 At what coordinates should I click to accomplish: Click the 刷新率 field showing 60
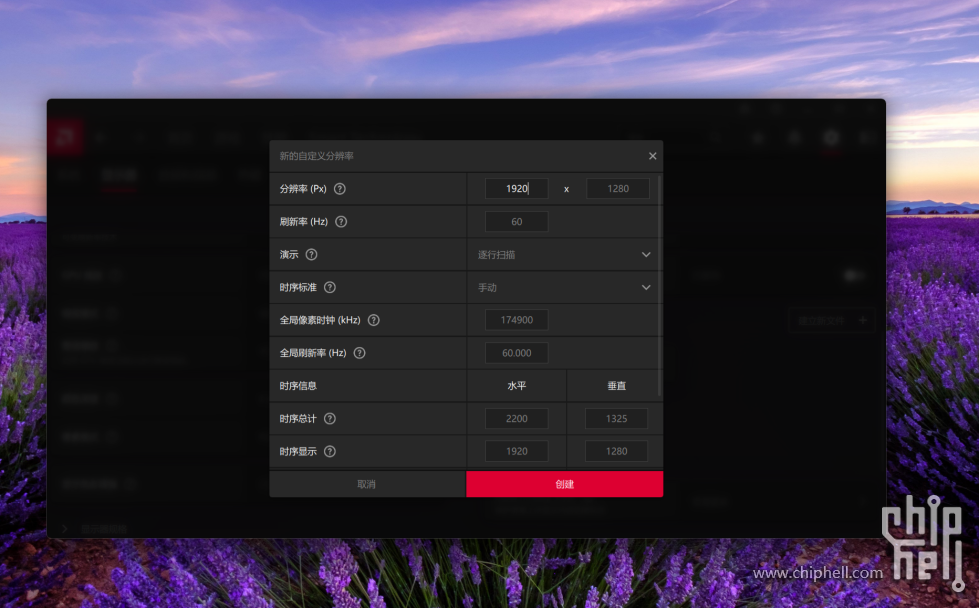click(516, 222)
